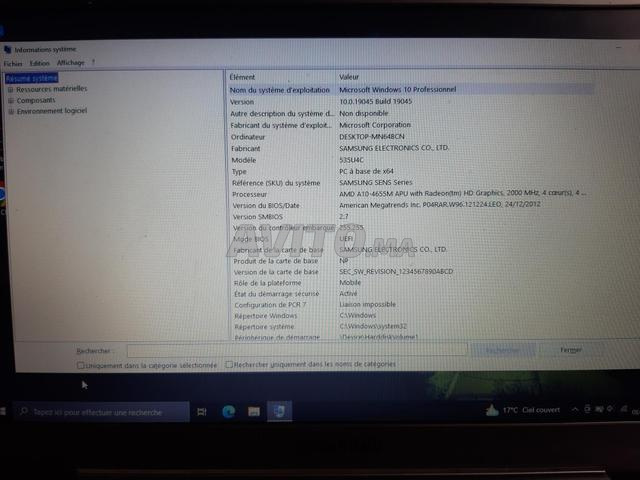
Task: Select the Ressources matérielles tree item
Action: click(51, 89)
